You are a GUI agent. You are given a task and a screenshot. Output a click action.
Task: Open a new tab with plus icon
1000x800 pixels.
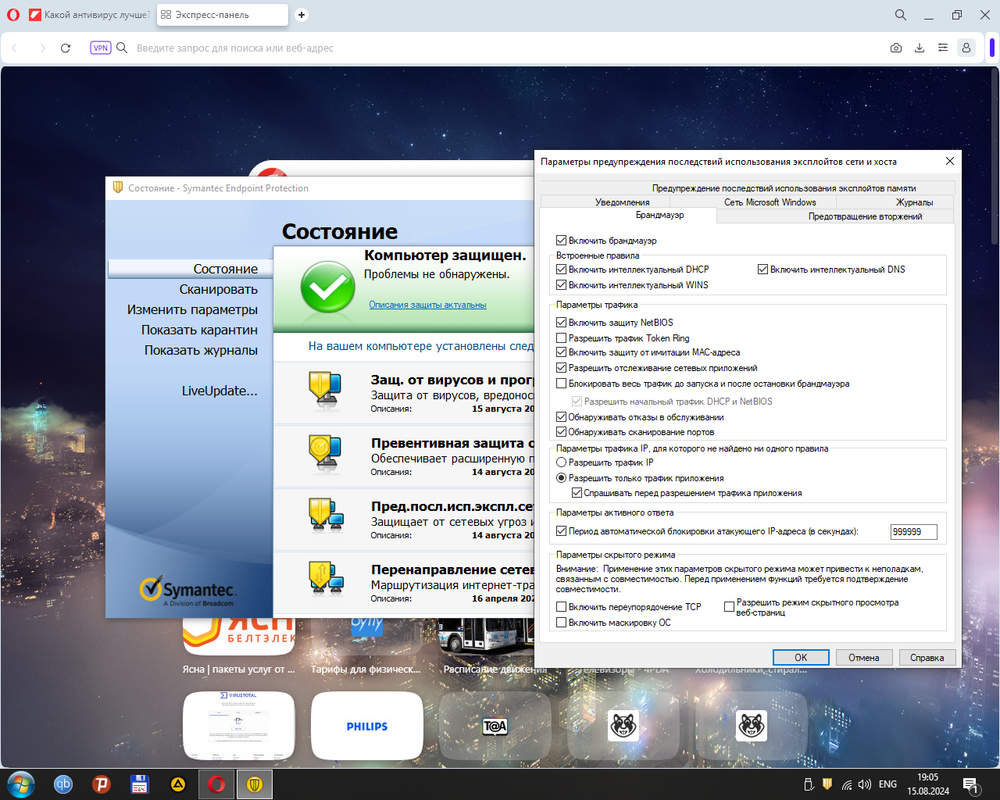coord(301,15)
